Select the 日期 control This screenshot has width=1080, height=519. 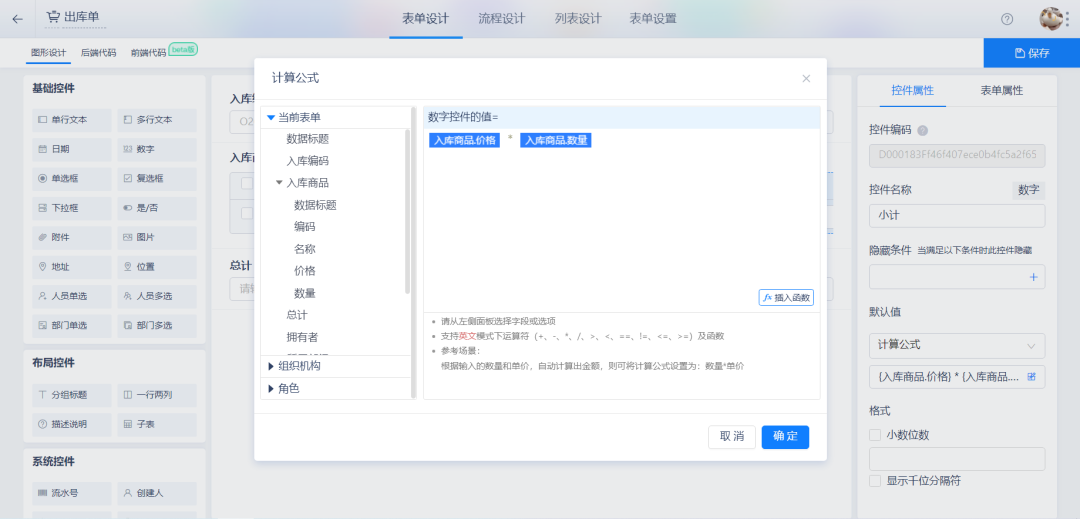(72, 149)
